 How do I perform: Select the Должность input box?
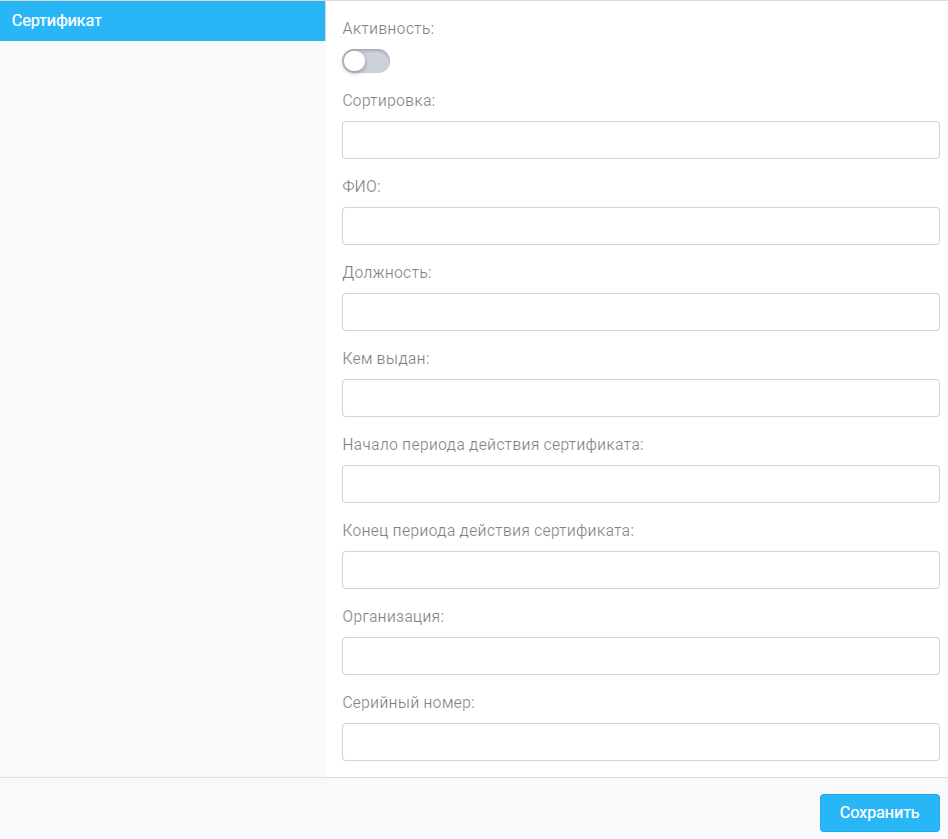[640, 312]
